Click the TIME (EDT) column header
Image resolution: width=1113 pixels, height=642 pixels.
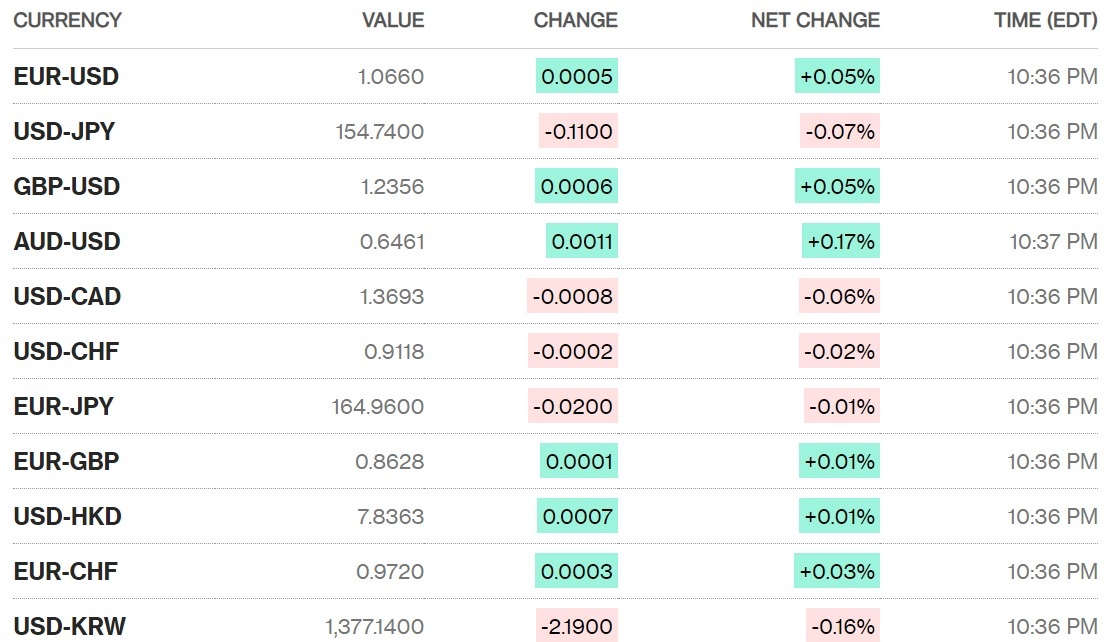(x=1045, y=20)
